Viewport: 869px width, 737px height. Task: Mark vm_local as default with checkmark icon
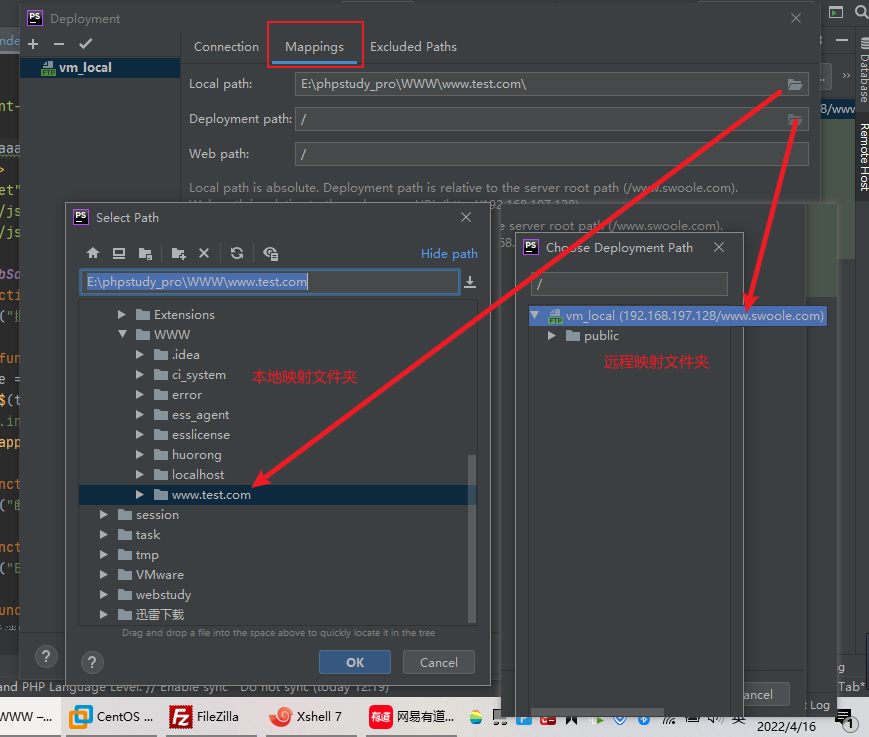tap(84, 44)
